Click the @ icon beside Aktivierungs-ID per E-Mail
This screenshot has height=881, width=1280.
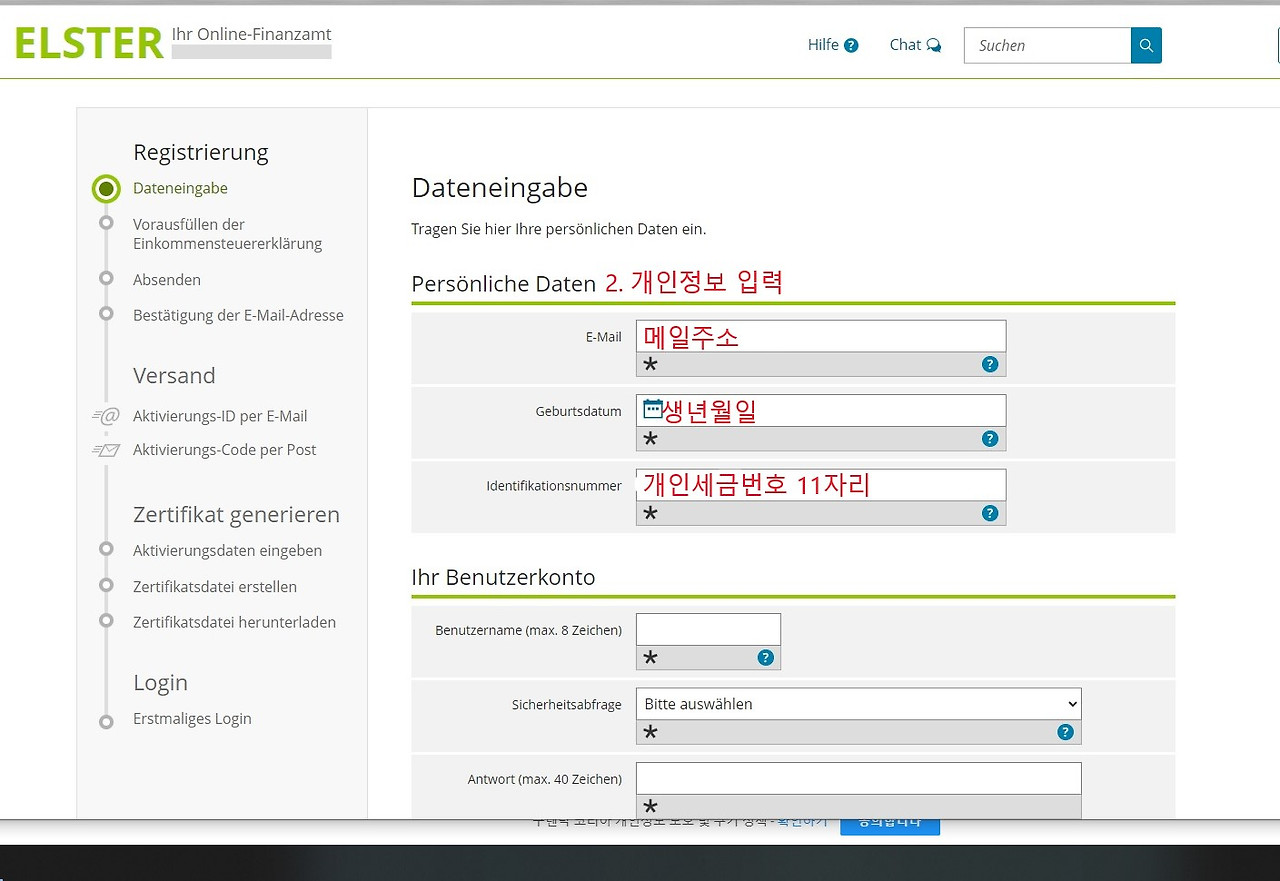tap(106, 416)
